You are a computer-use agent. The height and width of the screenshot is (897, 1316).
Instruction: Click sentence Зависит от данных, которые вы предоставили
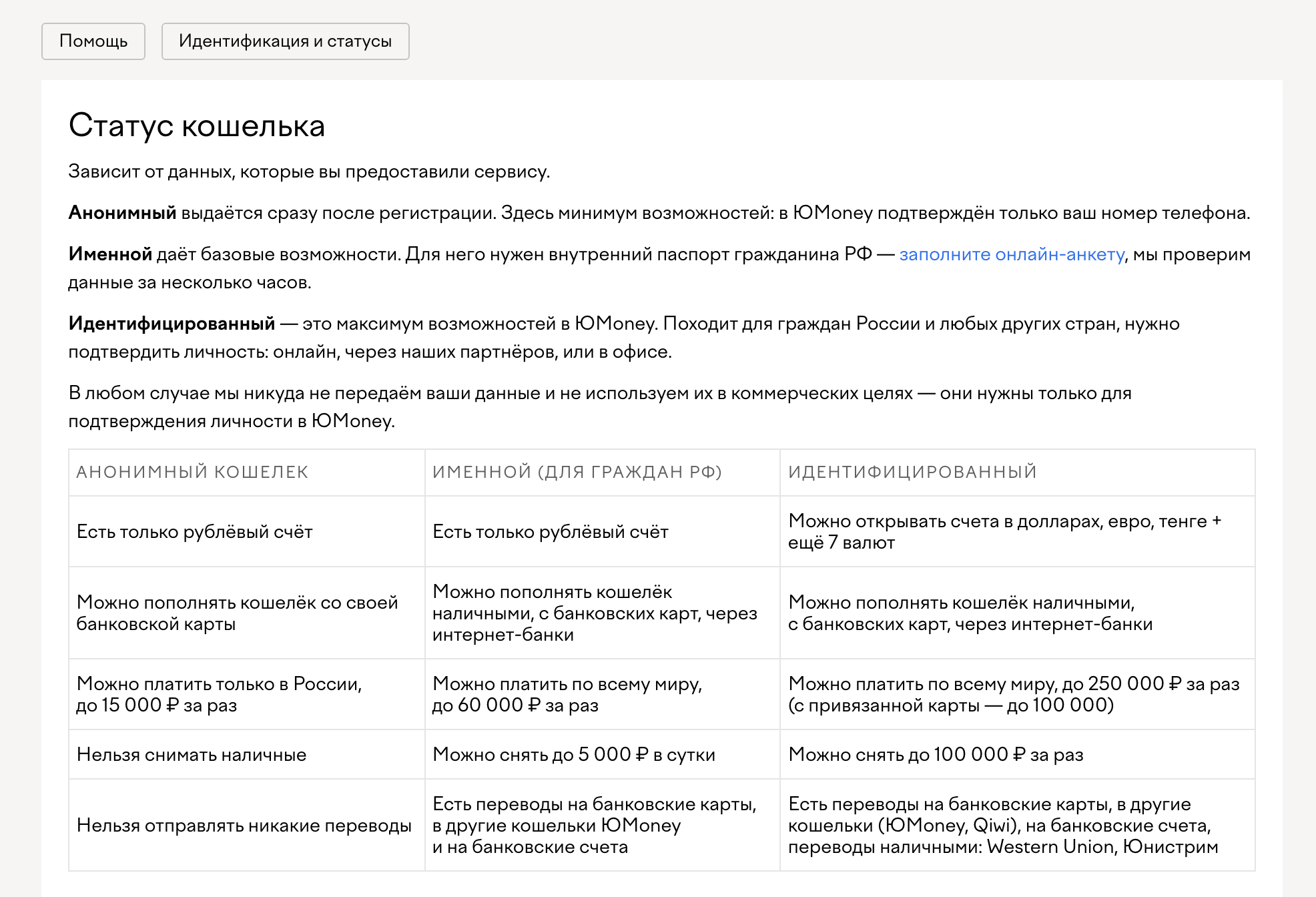point(309,172)
